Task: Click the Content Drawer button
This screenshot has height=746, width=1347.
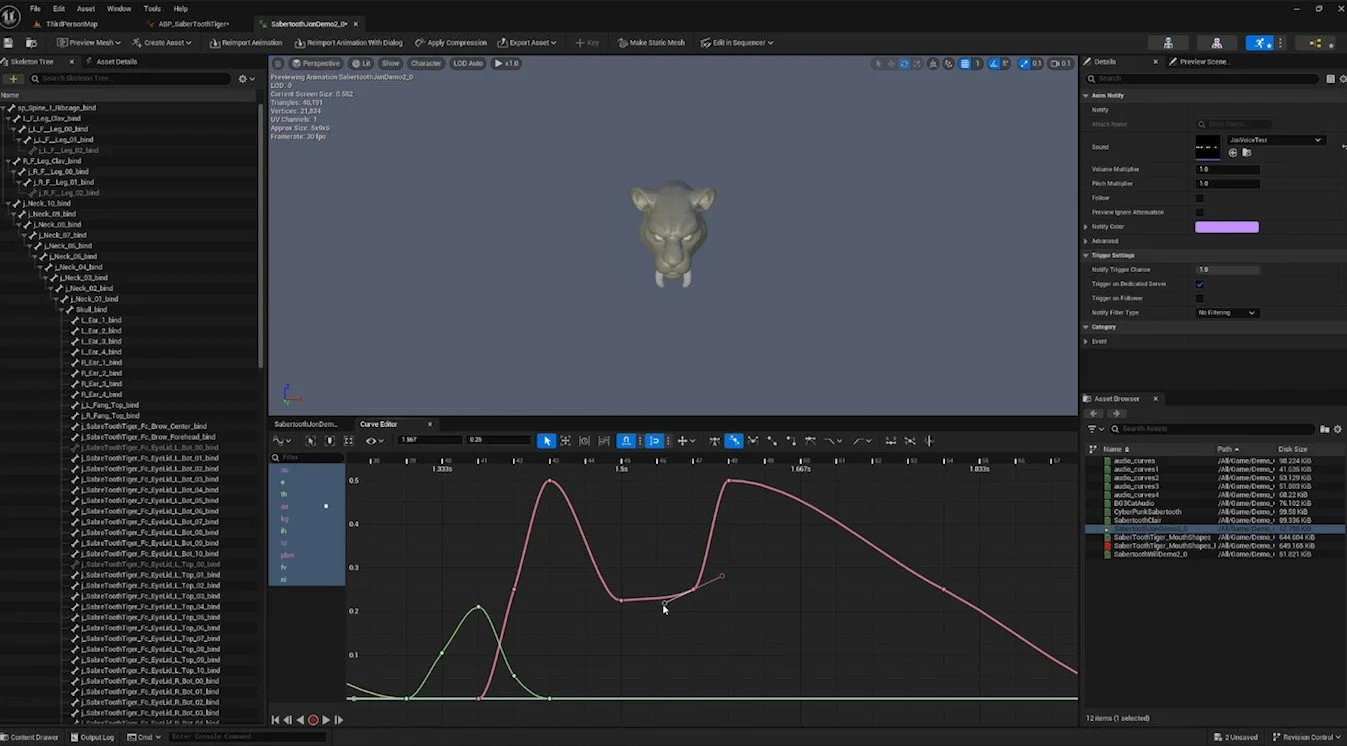Action: tap(30, 737)
